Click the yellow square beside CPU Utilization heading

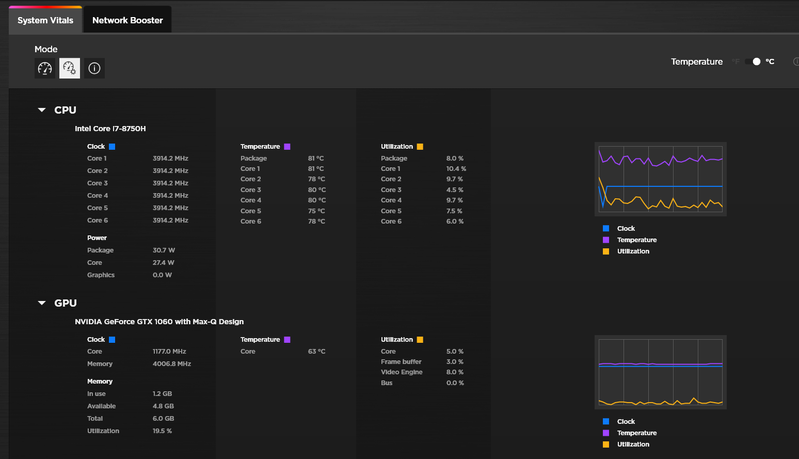click(x=420, y=146)
